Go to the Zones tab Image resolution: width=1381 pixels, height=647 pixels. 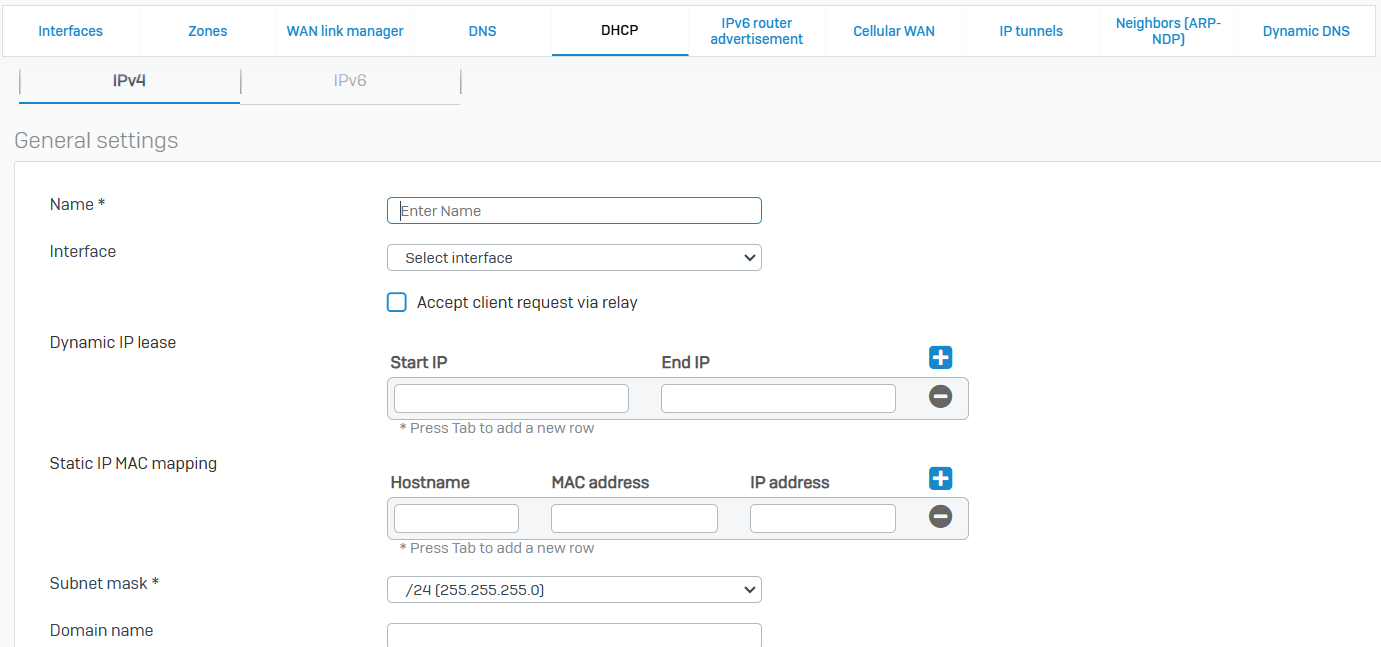tap(207, 31)
